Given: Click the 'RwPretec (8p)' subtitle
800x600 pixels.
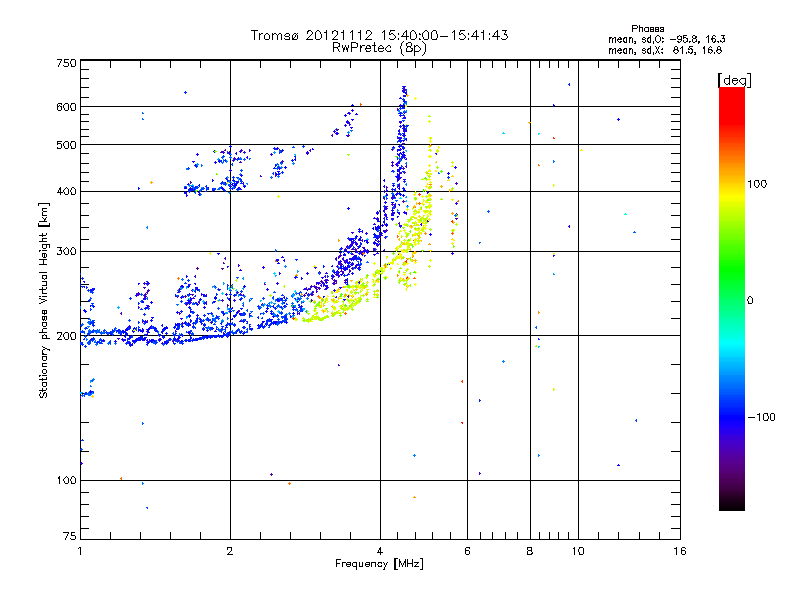Looking at the screenshot, I should pos(379,48).
